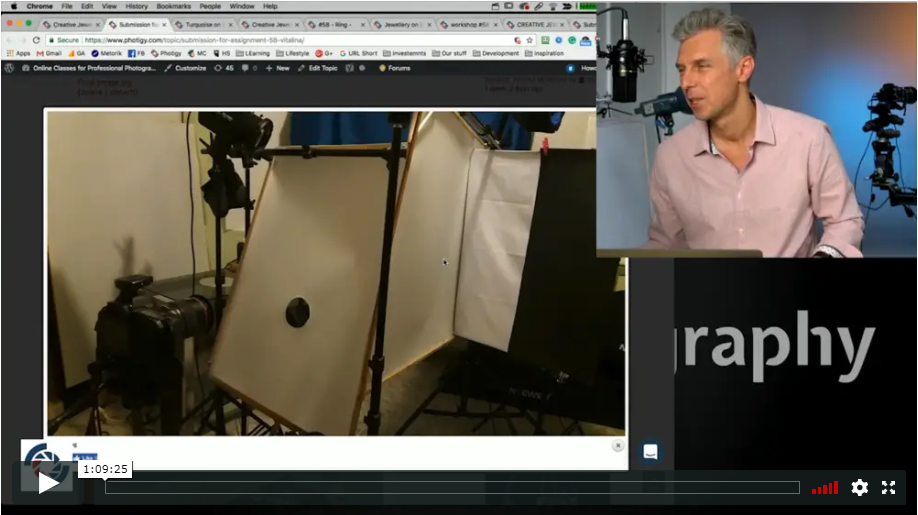Screen dimensions: 918x515
Task: Enter fullscreen mode in video player
Action: (888, 487)
